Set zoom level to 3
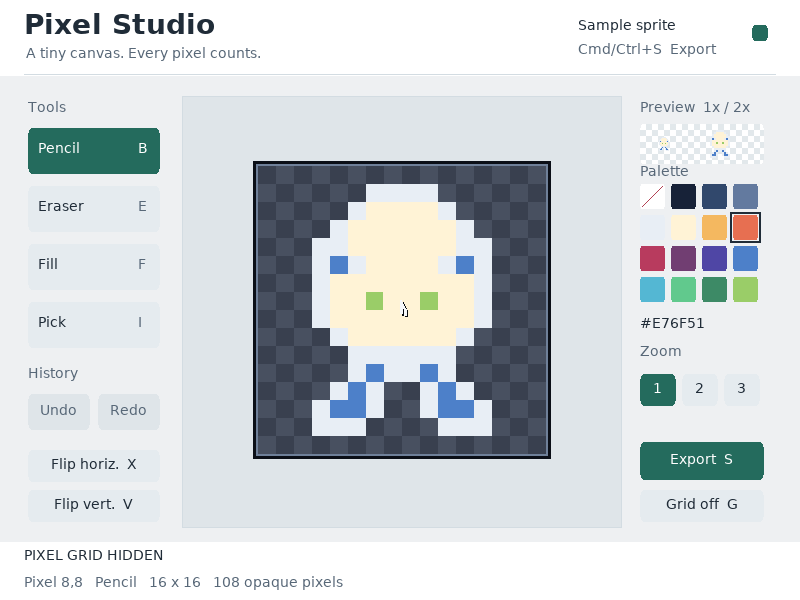Image resolution: width=800 pixels, height=600 pixels. coord(741,389)
